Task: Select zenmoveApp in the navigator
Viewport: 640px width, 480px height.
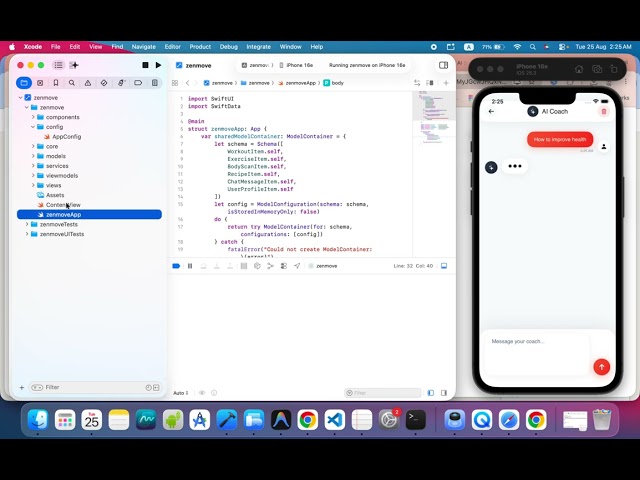Action: (x=89, y=214)
